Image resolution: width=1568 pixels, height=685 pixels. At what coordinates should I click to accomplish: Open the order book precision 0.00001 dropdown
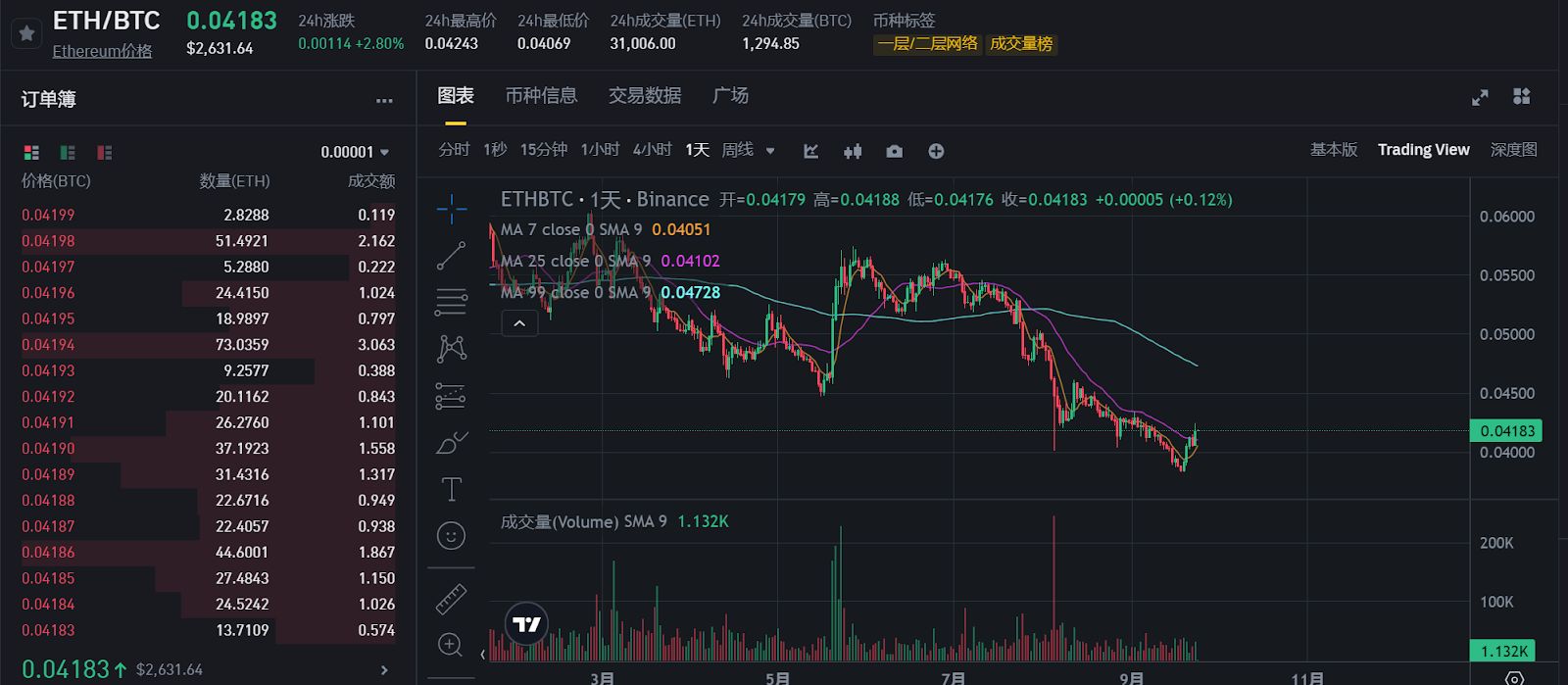click(353, 152)
